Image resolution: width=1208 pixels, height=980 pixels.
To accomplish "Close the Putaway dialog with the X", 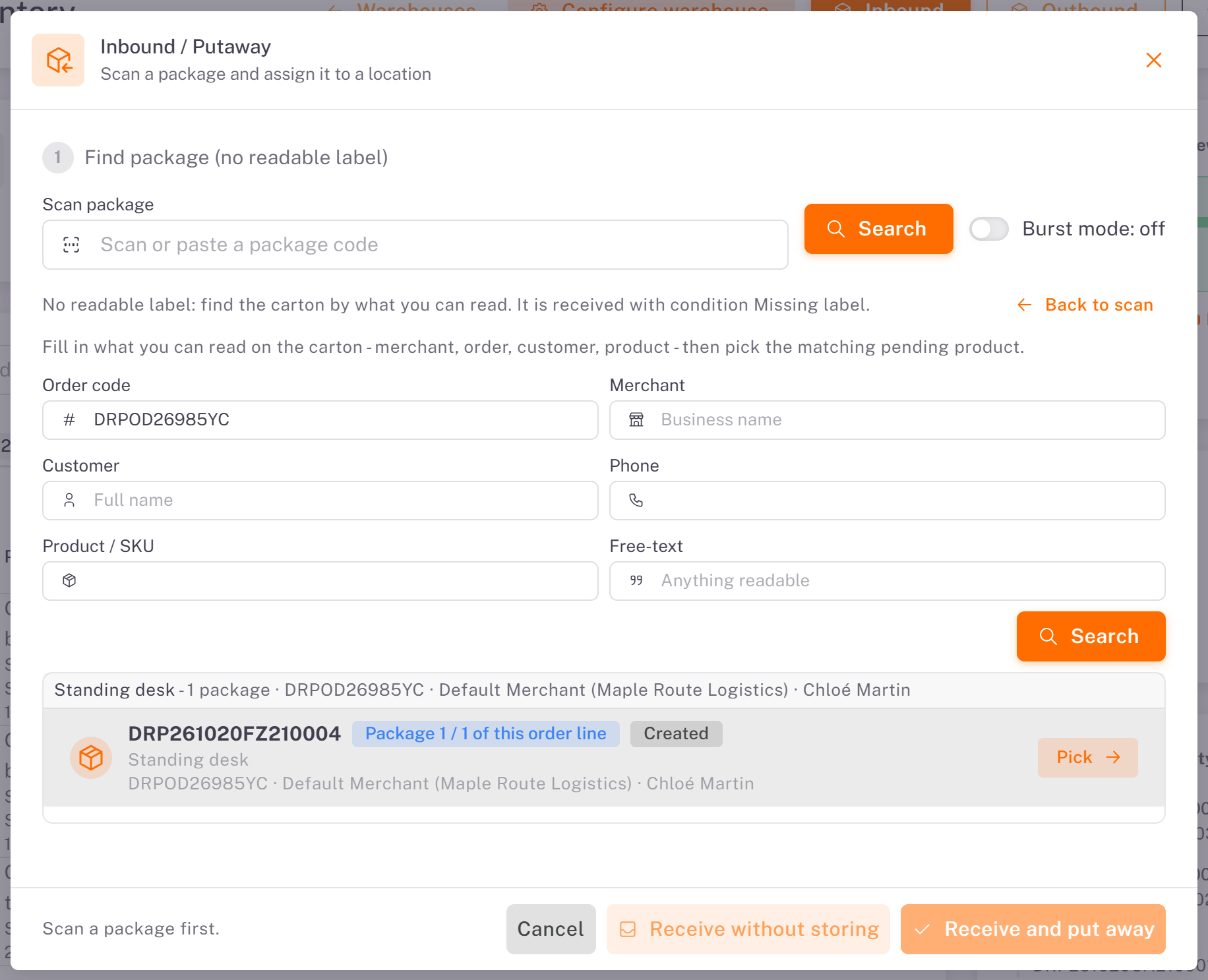I will pyautogui.click(x=1153, y=60).
